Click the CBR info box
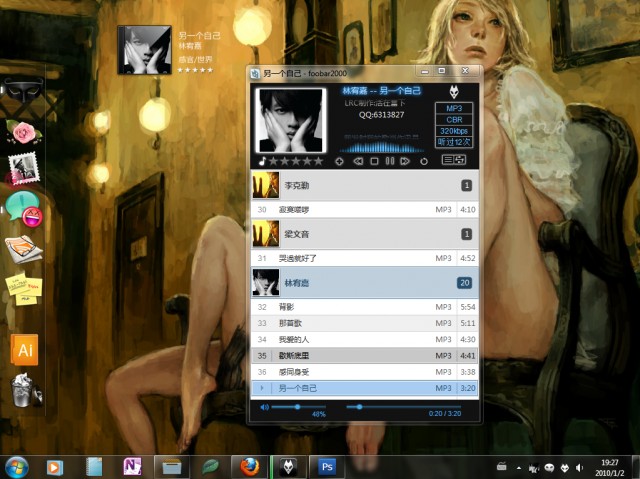 click(x=454, y=120)
